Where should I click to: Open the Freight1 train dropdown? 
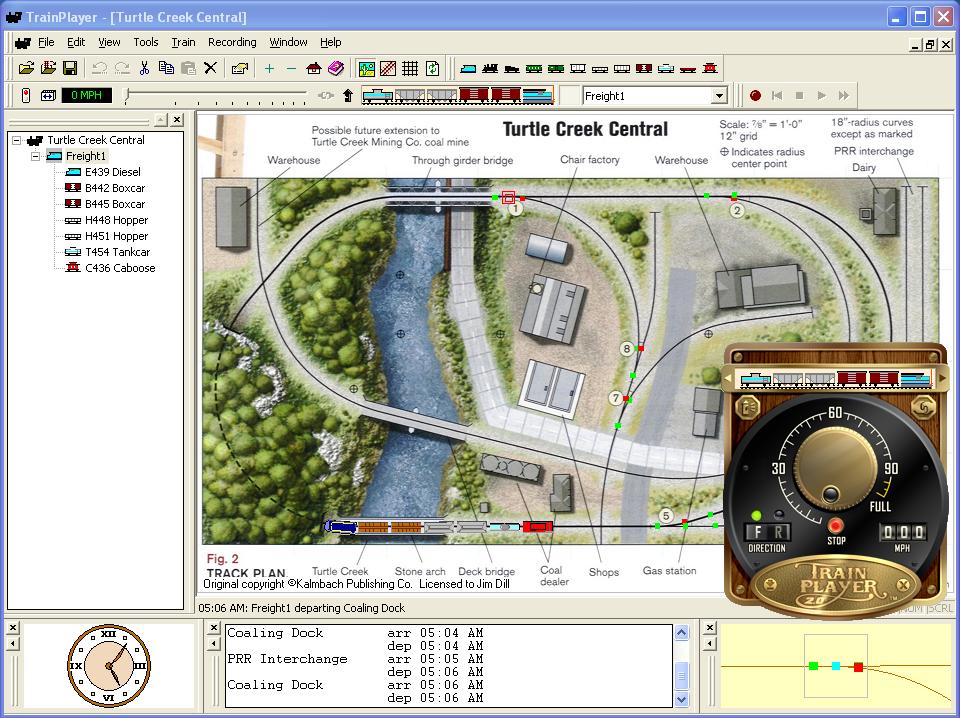718,96
